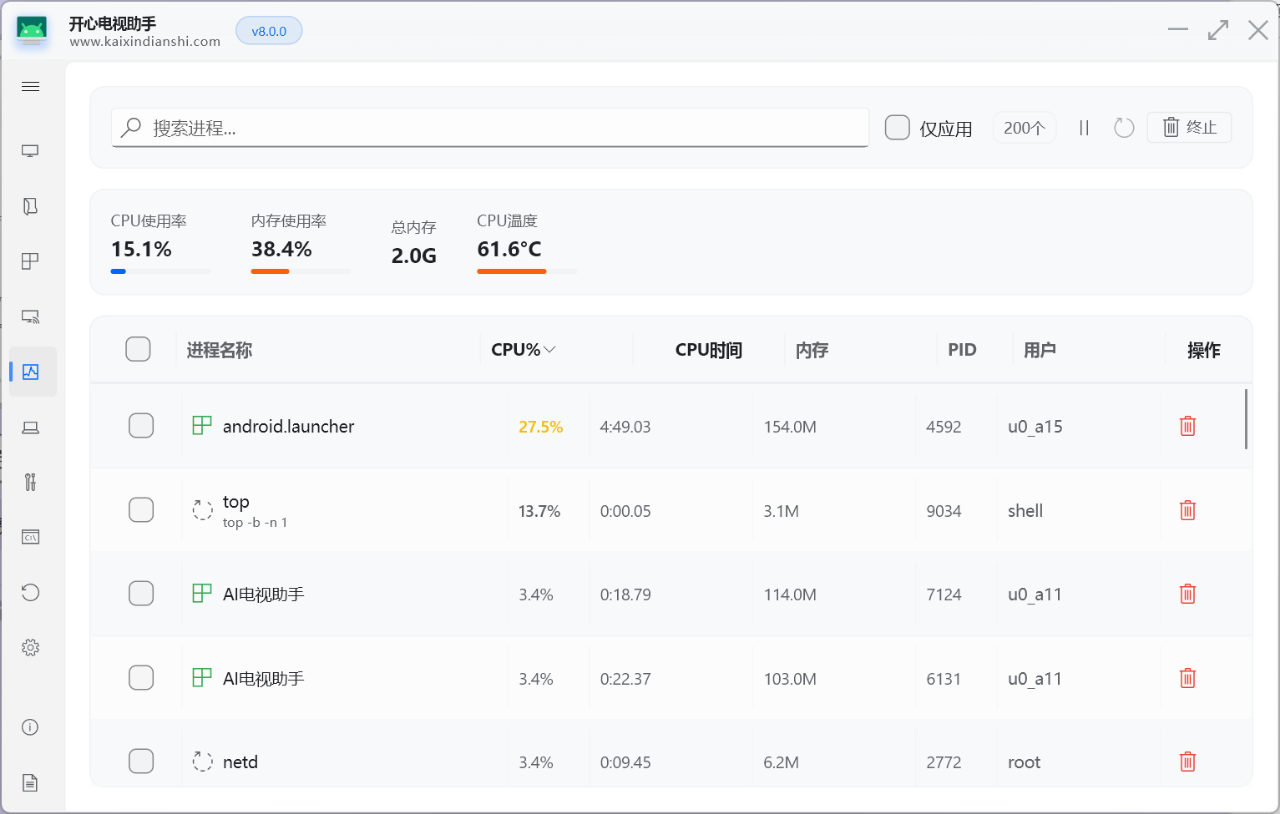Image resolution: width=1280 pixels, height=814 pixels.
Task: Open the settings gear in sidebar
Action: click(x=30, y=648)
